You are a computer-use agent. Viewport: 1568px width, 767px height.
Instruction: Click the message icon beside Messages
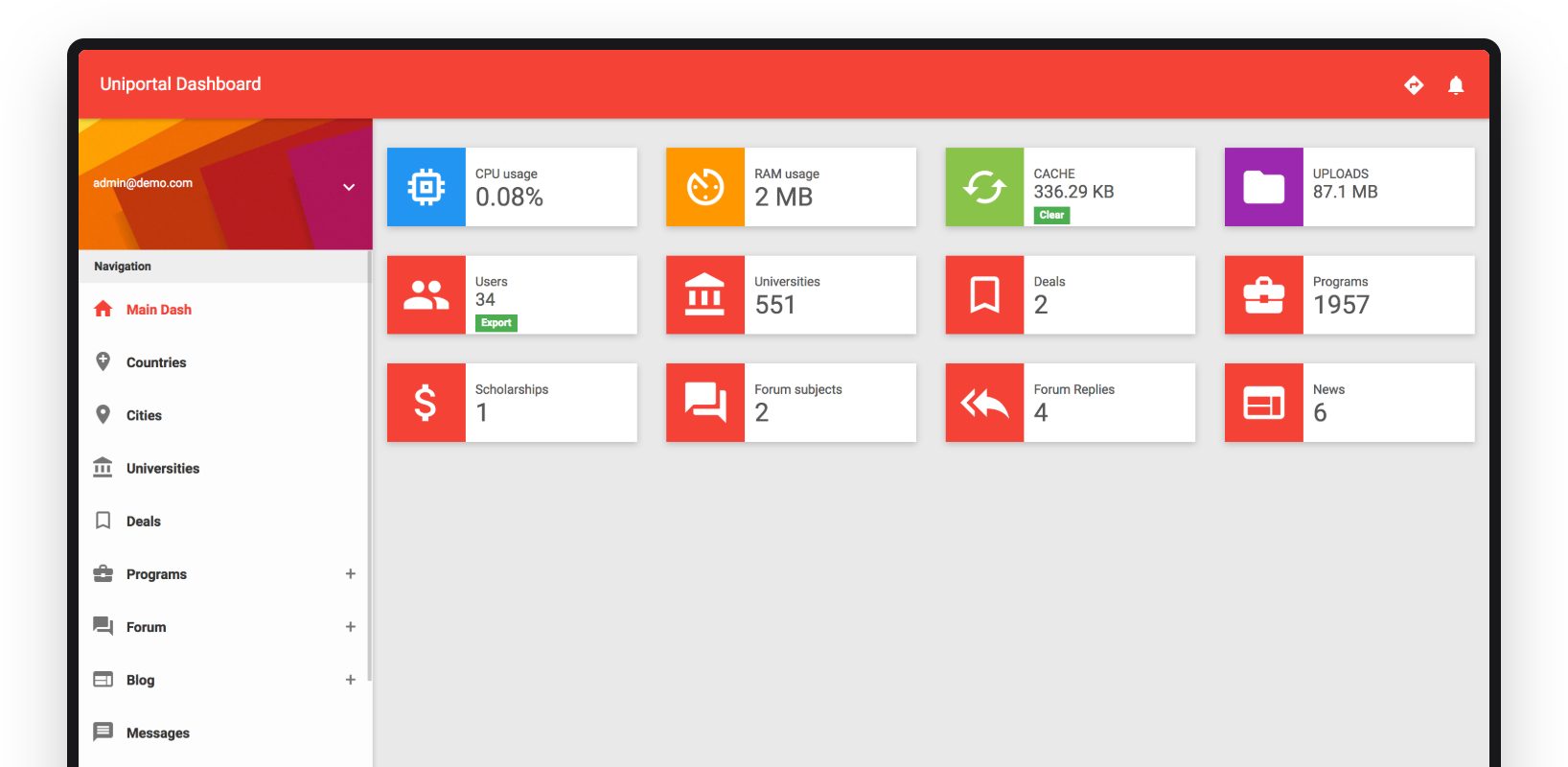click(103, 732)
